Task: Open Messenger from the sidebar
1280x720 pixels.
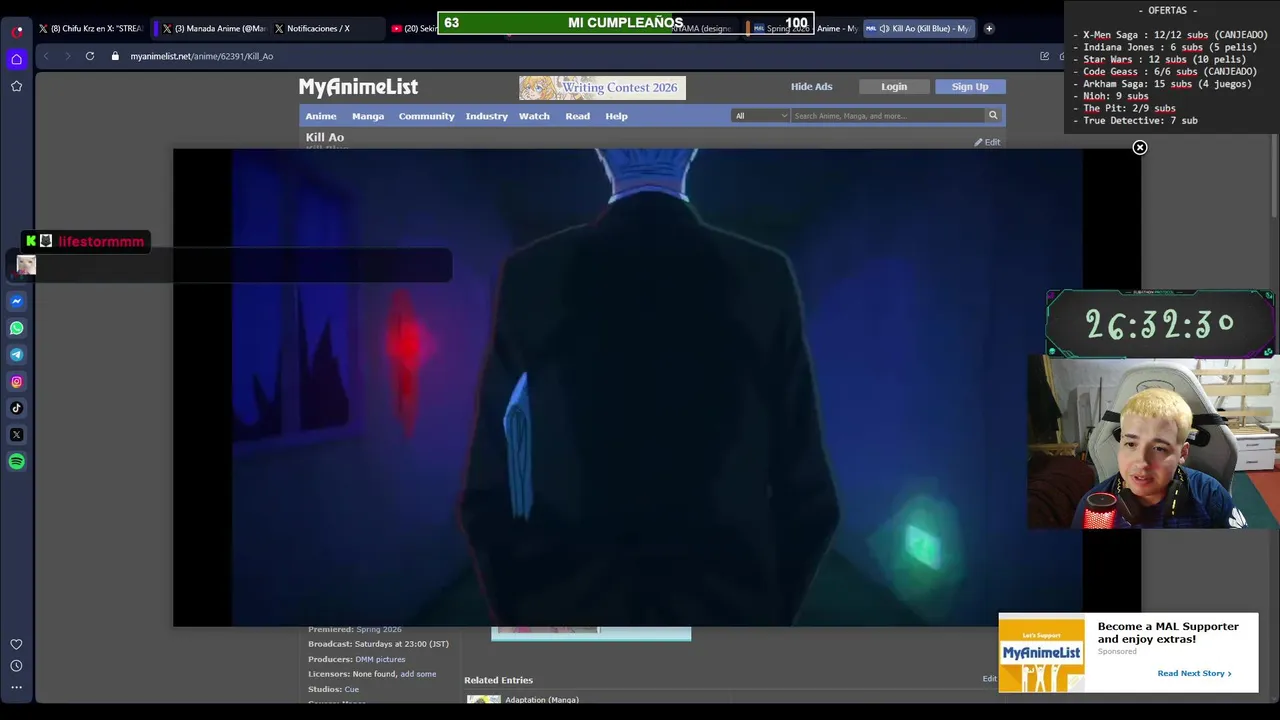Action: (x=17, y=301)
